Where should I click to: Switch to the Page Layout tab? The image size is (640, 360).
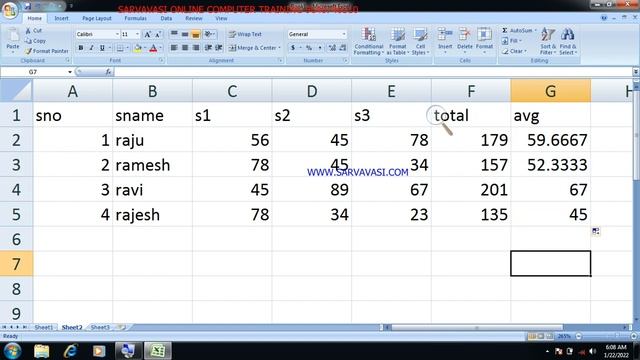click(x=97, y=18)
